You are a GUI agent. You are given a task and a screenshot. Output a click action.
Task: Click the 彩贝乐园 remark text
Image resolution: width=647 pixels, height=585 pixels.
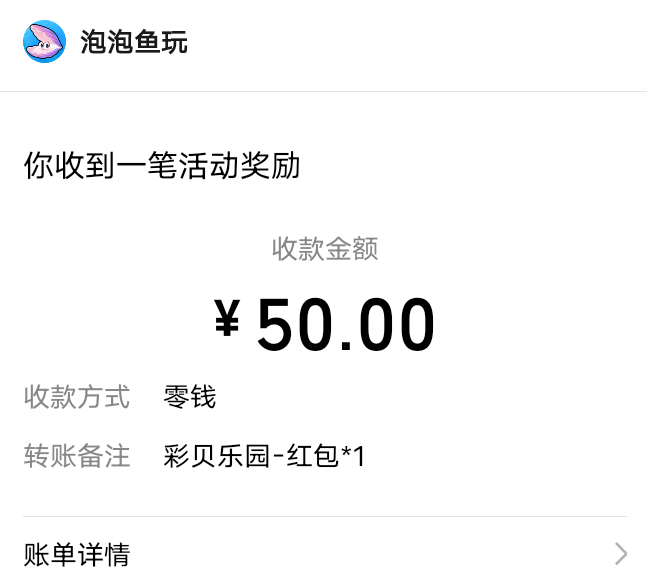click(x=217, y=456)
